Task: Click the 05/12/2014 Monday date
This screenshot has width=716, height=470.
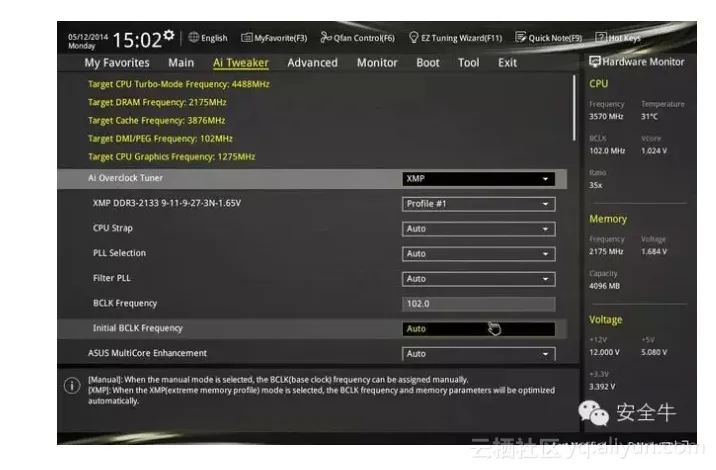Action: pos(88,41)
